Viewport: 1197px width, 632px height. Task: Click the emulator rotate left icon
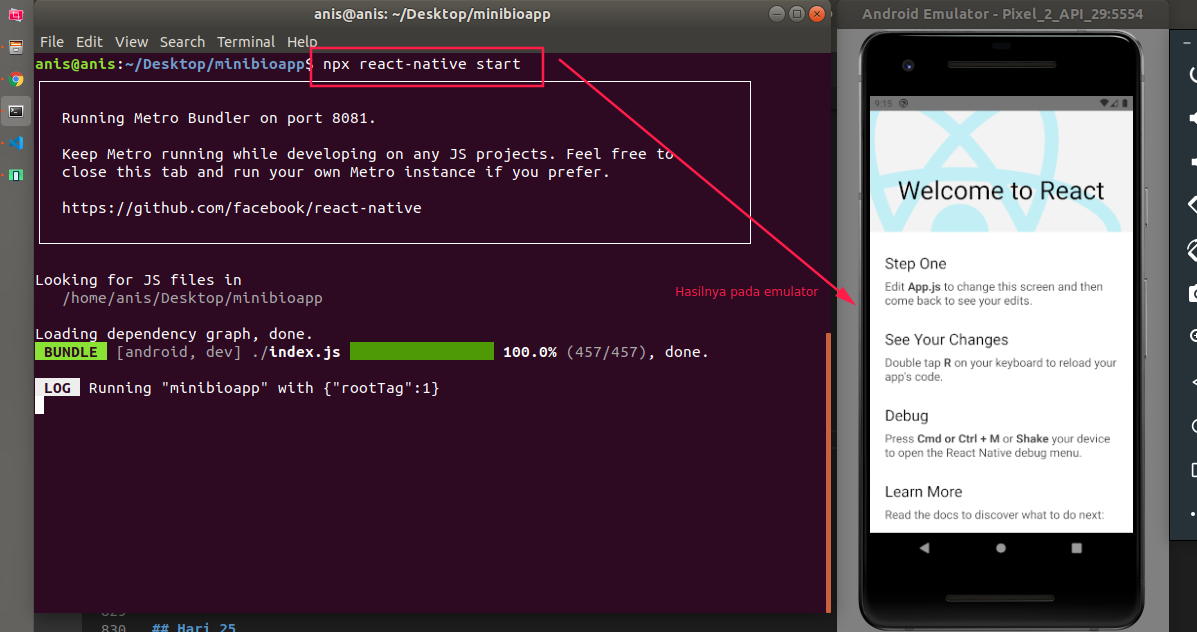[x=1192, y=205]
